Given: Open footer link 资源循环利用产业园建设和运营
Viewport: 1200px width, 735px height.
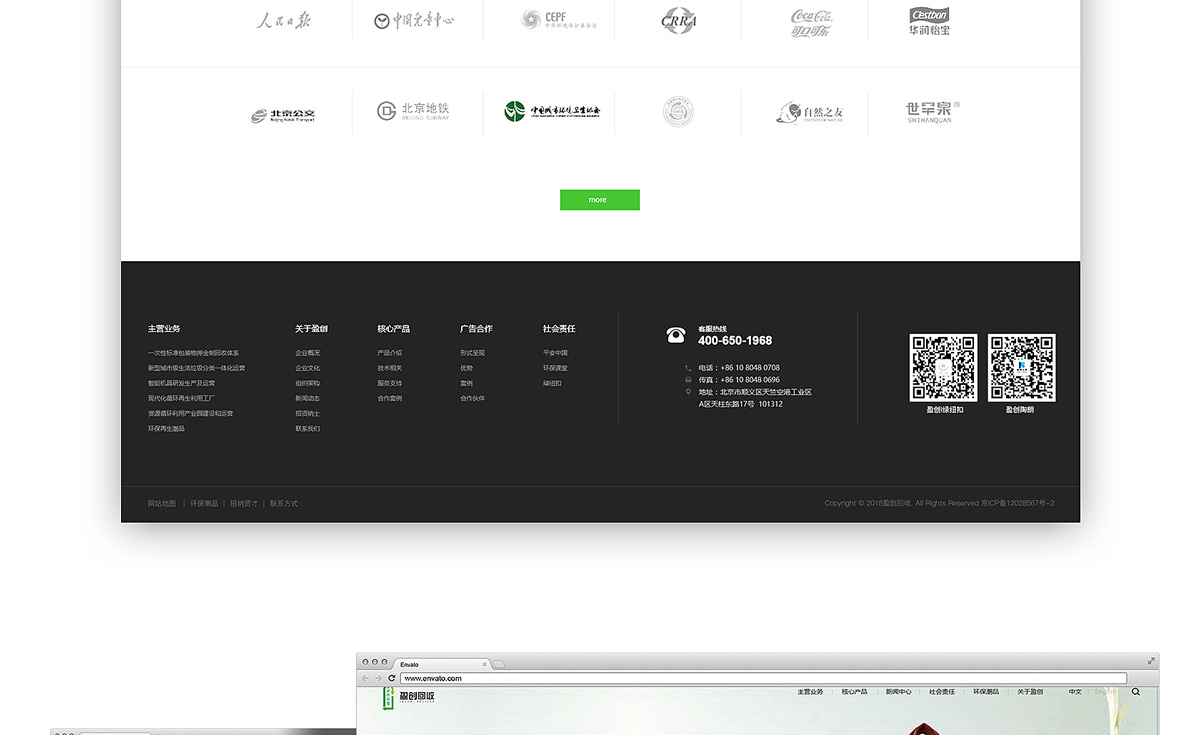Looking at the screenshot, I should [x=190, y=413].
